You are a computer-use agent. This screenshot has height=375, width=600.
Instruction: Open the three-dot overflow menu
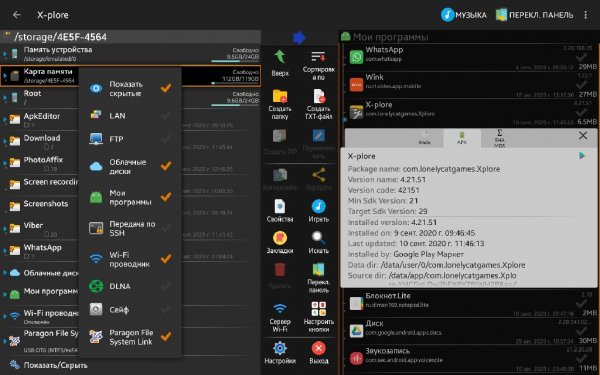pyautogui.click(x=585, y=15)
